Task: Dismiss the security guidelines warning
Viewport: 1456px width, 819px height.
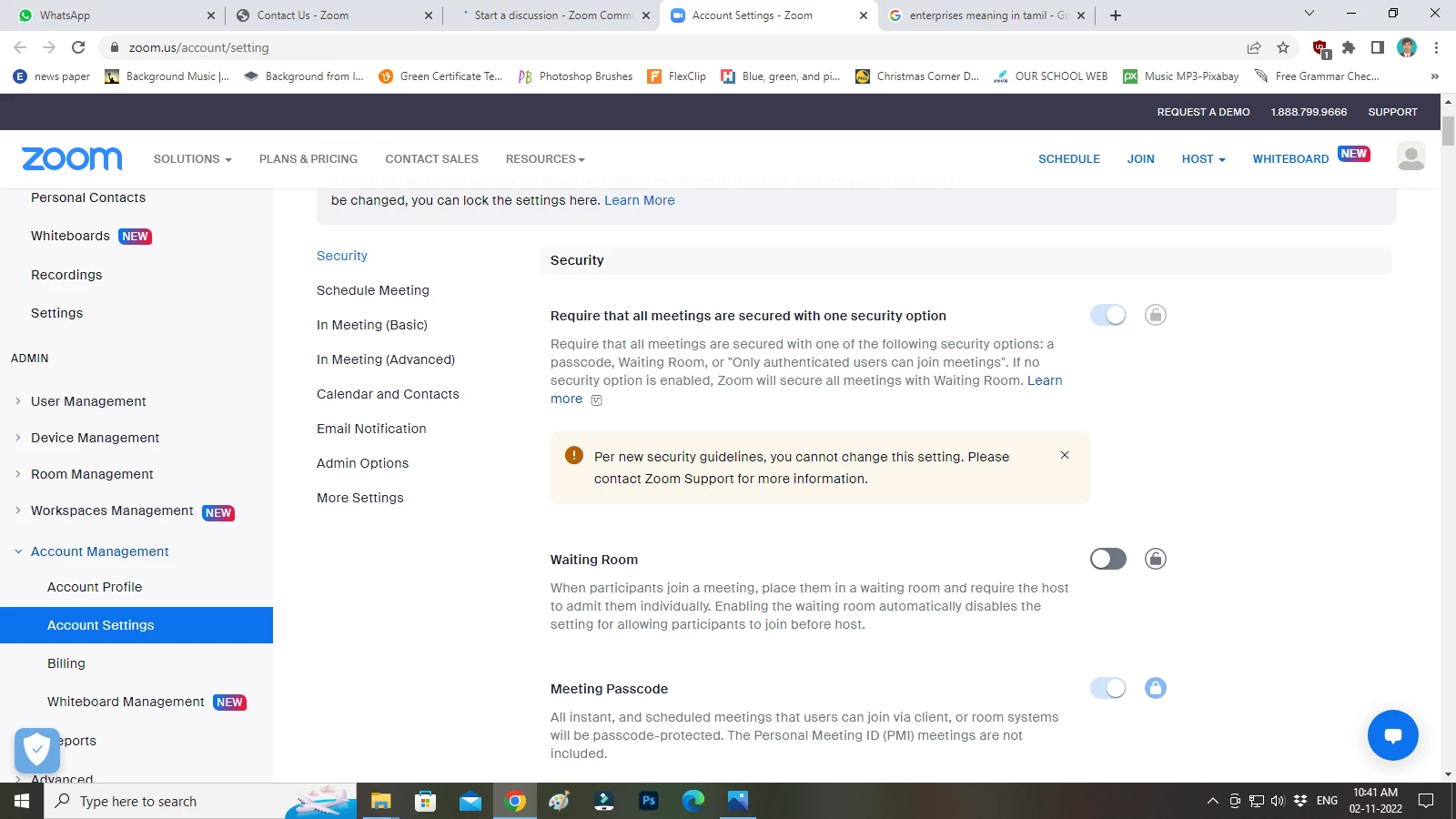Action: pyautogui.click(x=1065, y=455)
